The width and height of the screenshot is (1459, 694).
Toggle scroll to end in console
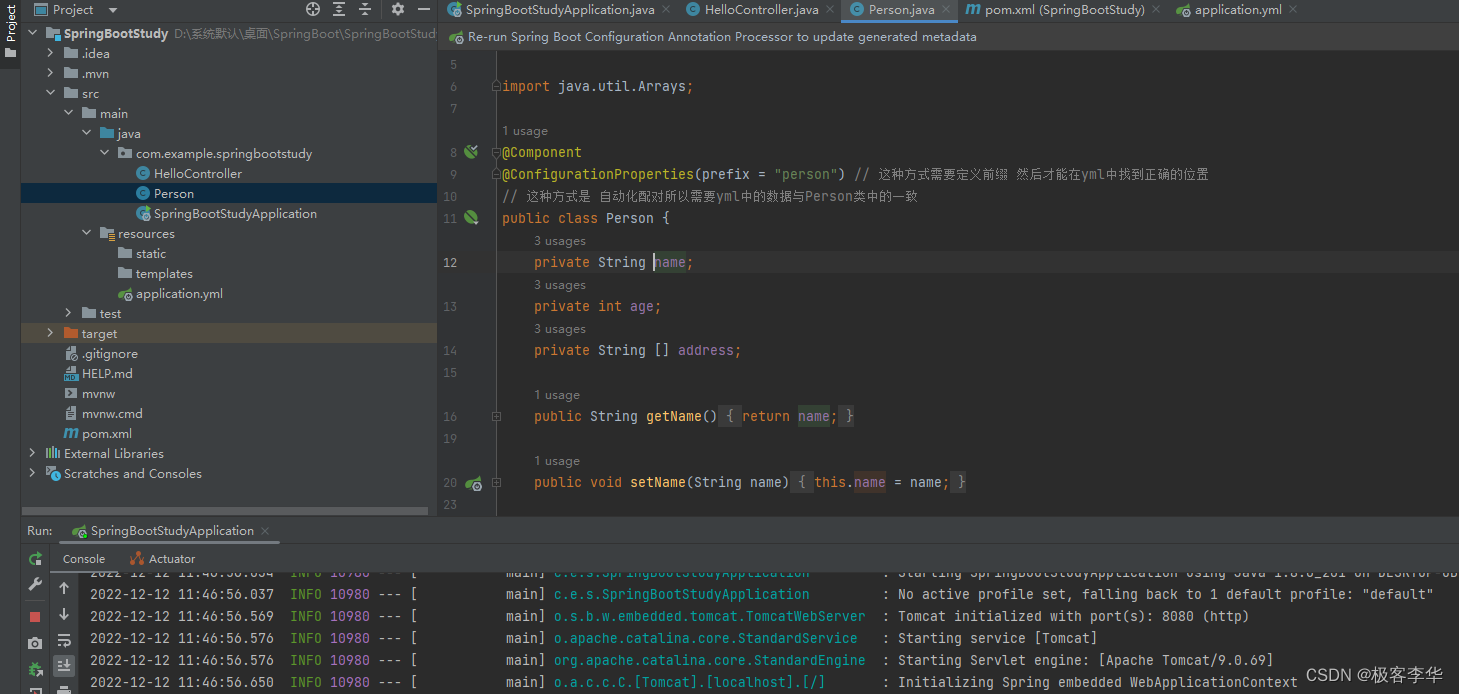click(64, 666)
